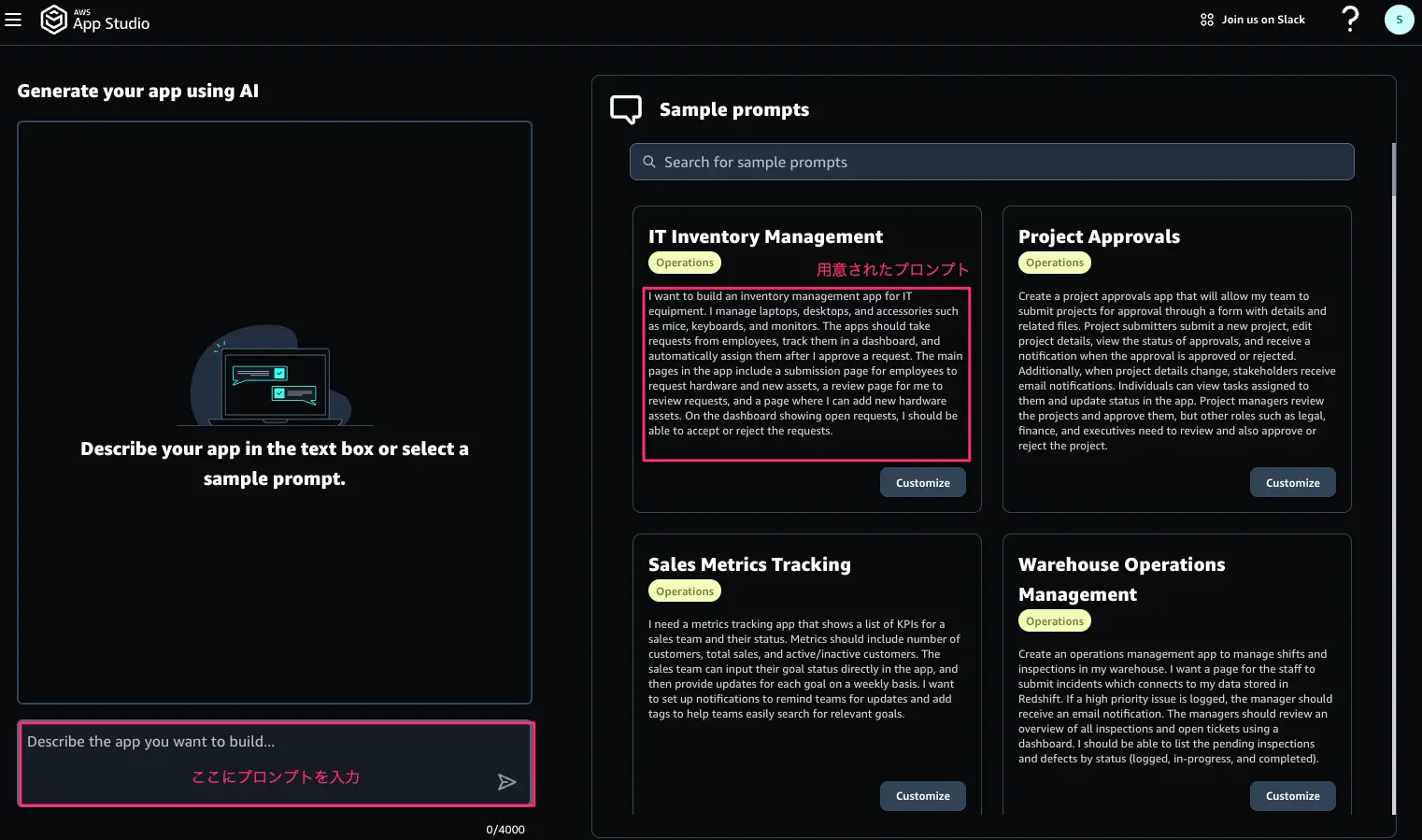The image size is (1422, 840).
Task: Customize the IT Inventory Management prompt
Action: coord(923,482)
